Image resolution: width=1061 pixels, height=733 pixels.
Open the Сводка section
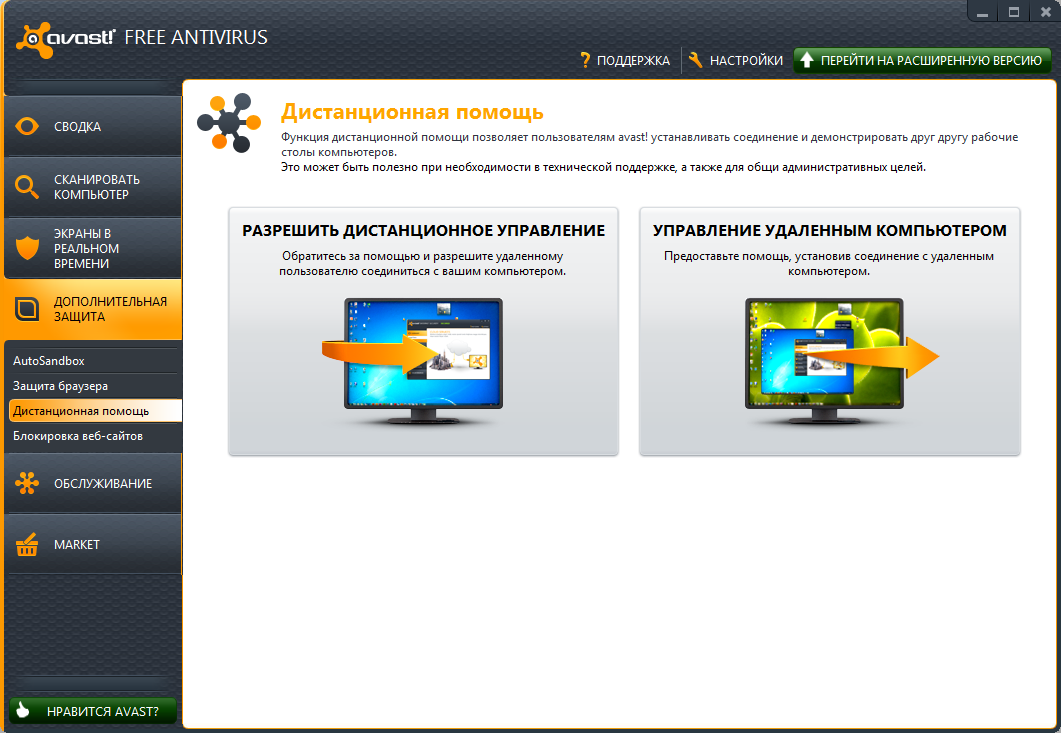pyautogui.click(x=93, y=127)
